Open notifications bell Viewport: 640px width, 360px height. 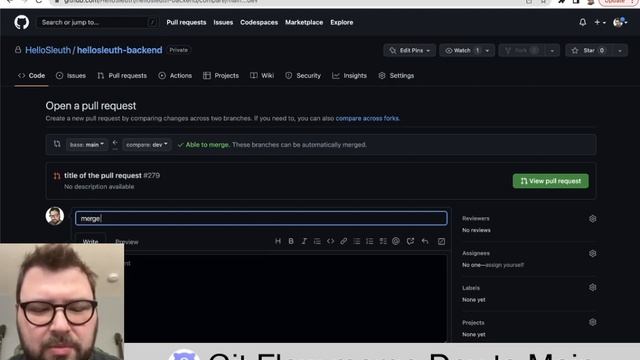pos(582,22)
